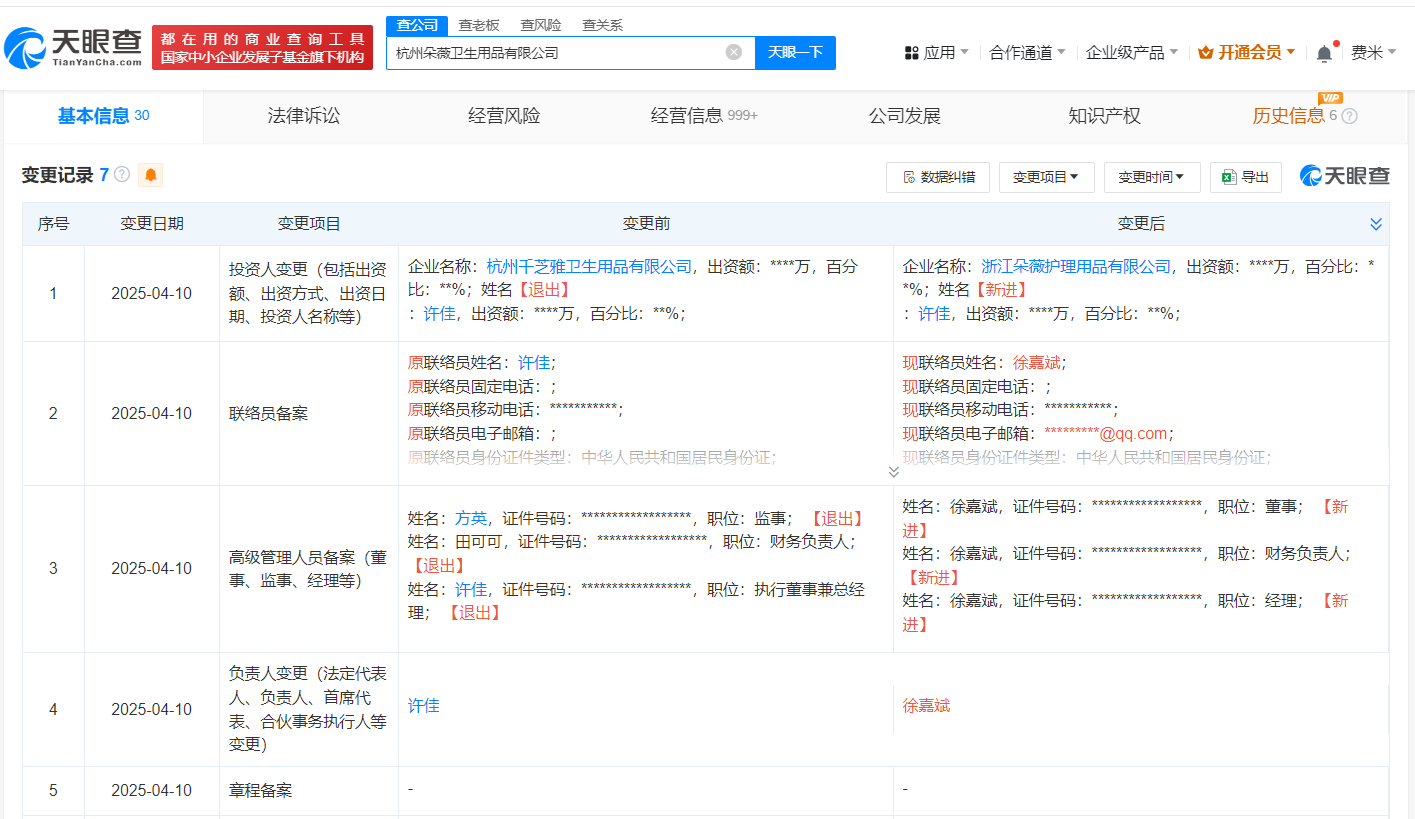Click the 天眼一下 search button
Image resolution: width=1415 pixels, height=819 pixels.
coord(795,52)
